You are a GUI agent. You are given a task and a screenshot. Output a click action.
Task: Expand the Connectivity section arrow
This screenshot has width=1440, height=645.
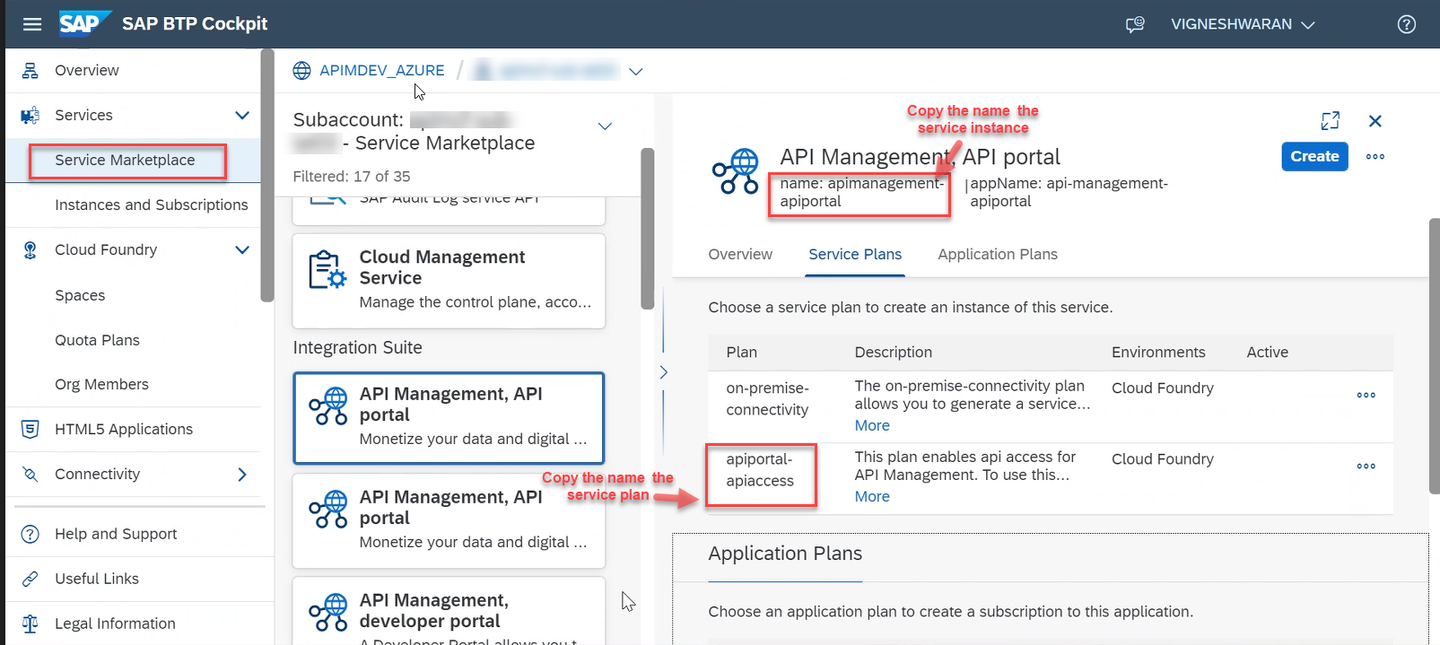tap(242, 474)
